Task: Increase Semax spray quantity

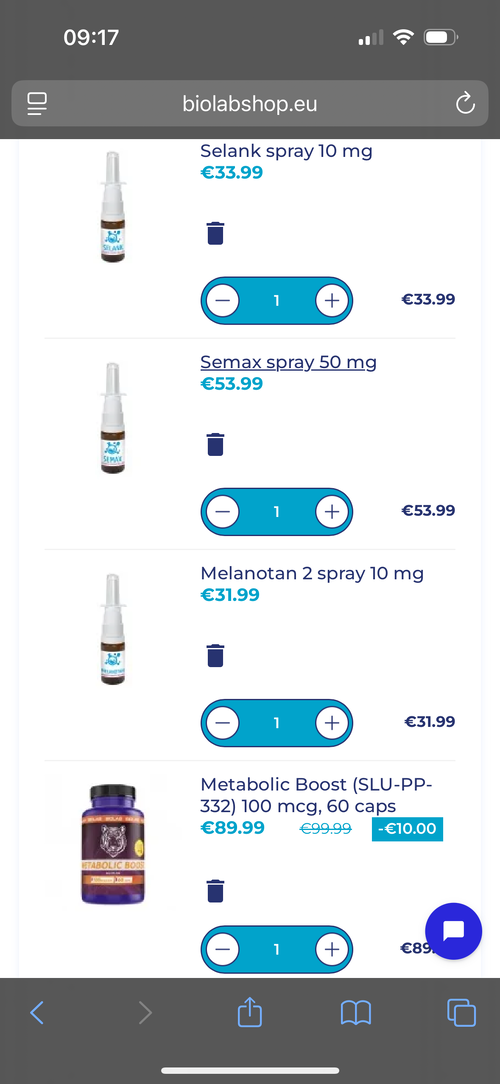Action: (x=332, y=512)
